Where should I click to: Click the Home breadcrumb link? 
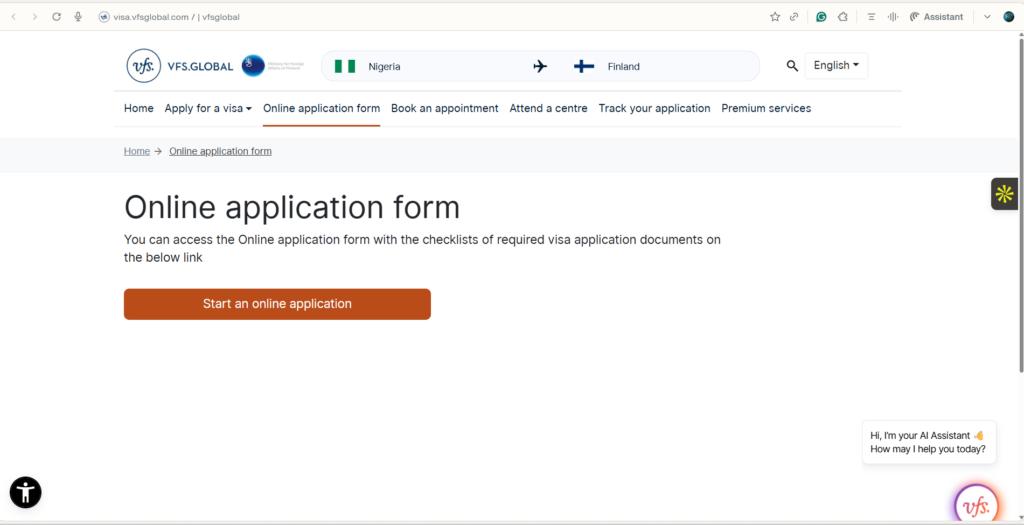(x=137, y=151)
